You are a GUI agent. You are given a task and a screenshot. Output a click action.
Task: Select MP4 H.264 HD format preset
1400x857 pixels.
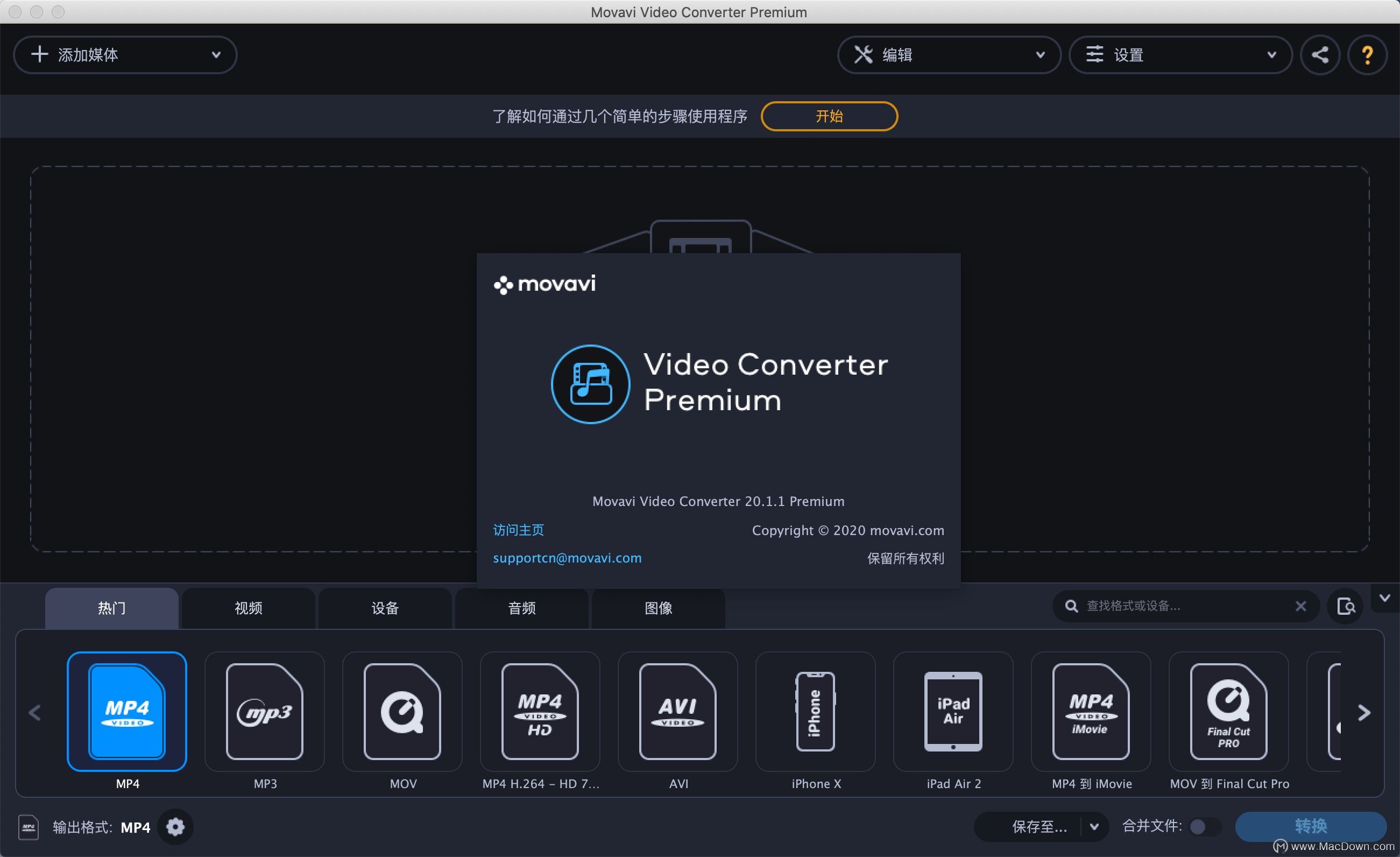[x=540, y=711]
